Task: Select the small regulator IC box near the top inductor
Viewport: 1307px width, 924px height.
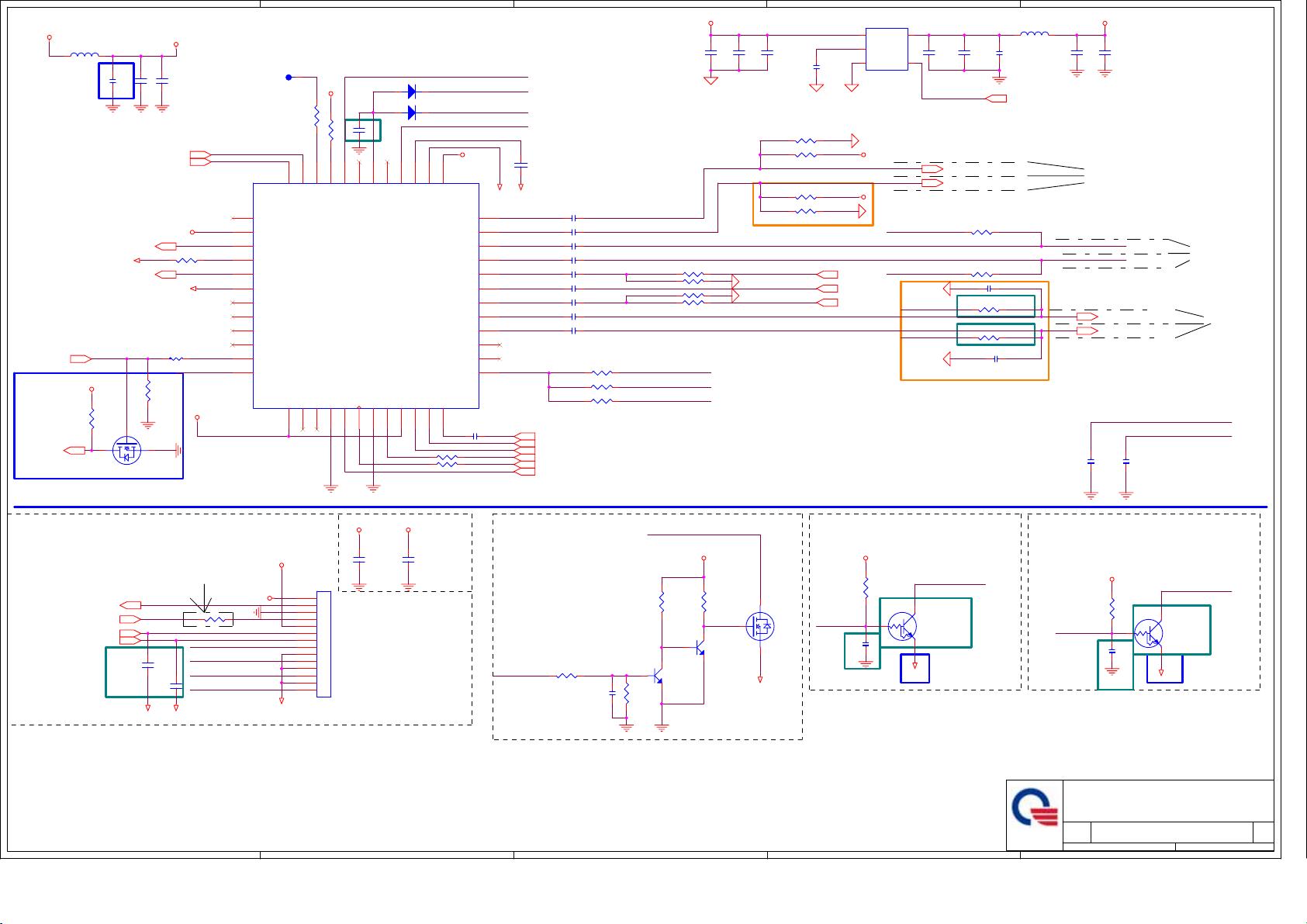Action: [887, 49]
